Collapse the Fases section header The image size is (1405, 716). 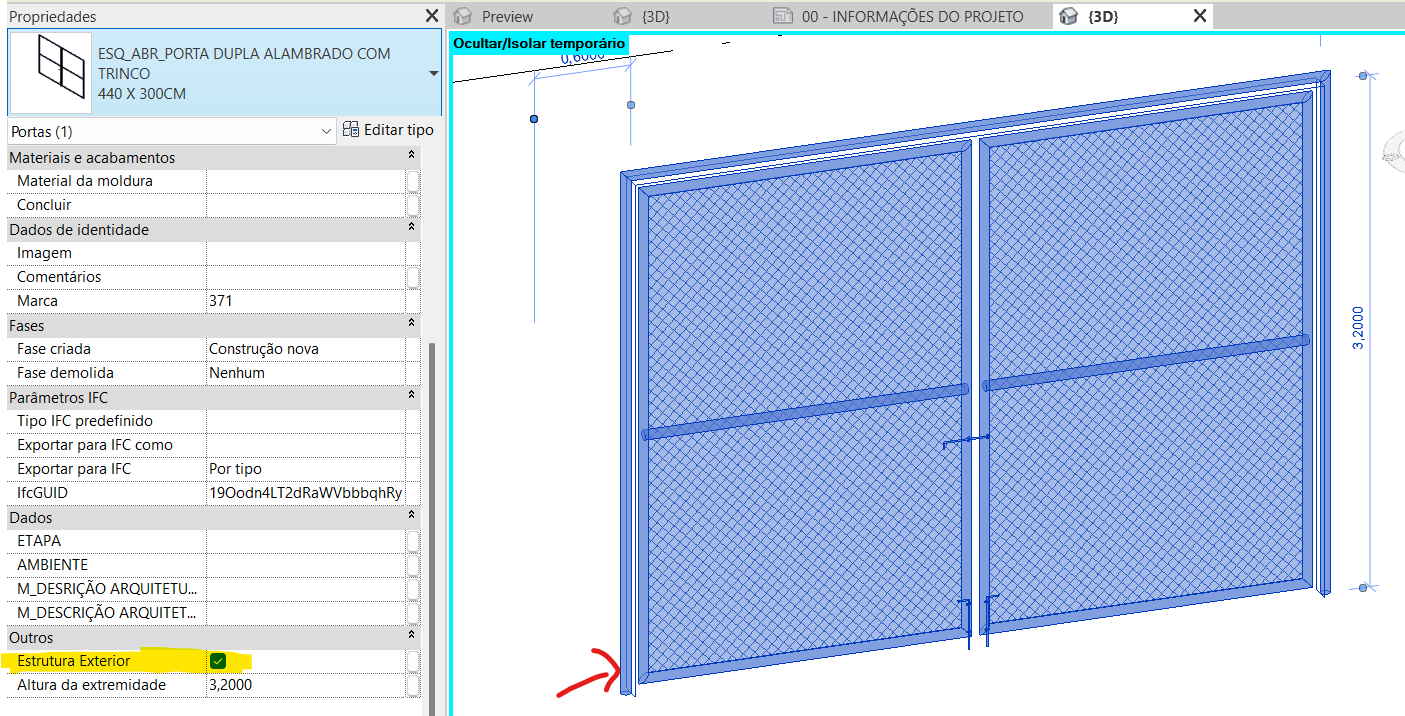click(410, 324)
